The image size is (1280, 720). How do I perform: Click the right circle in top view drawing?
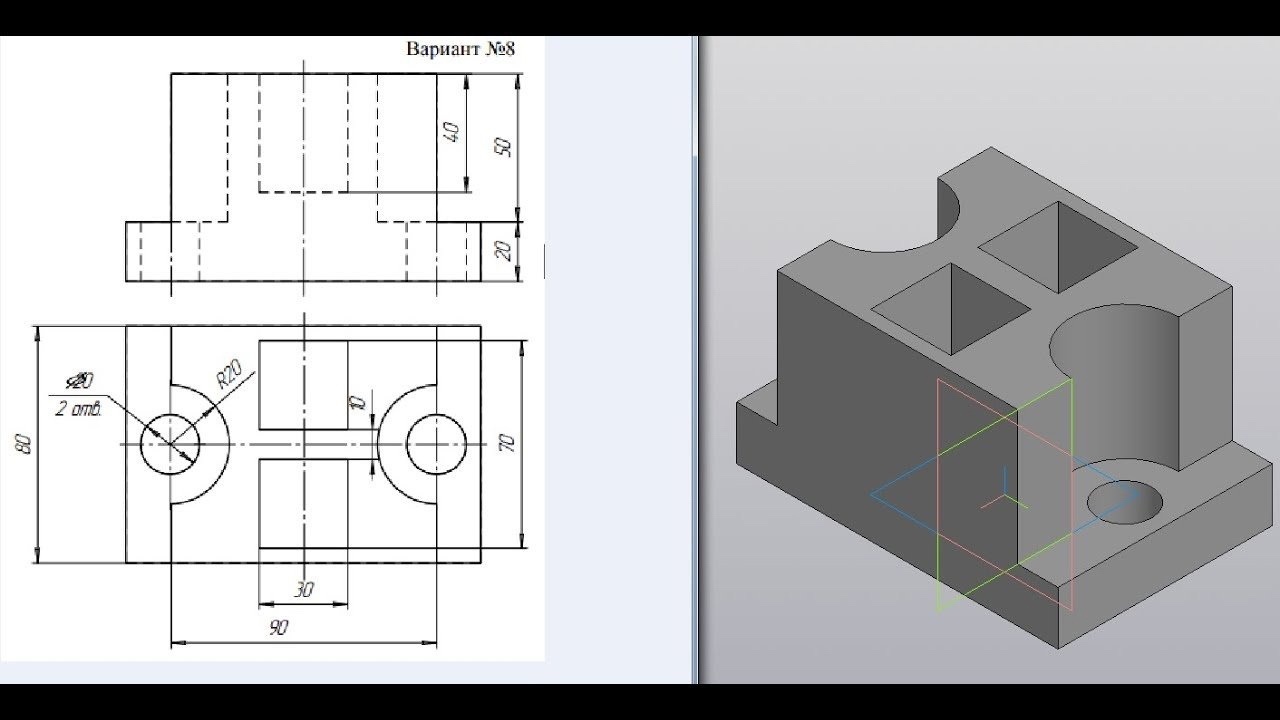437,444
